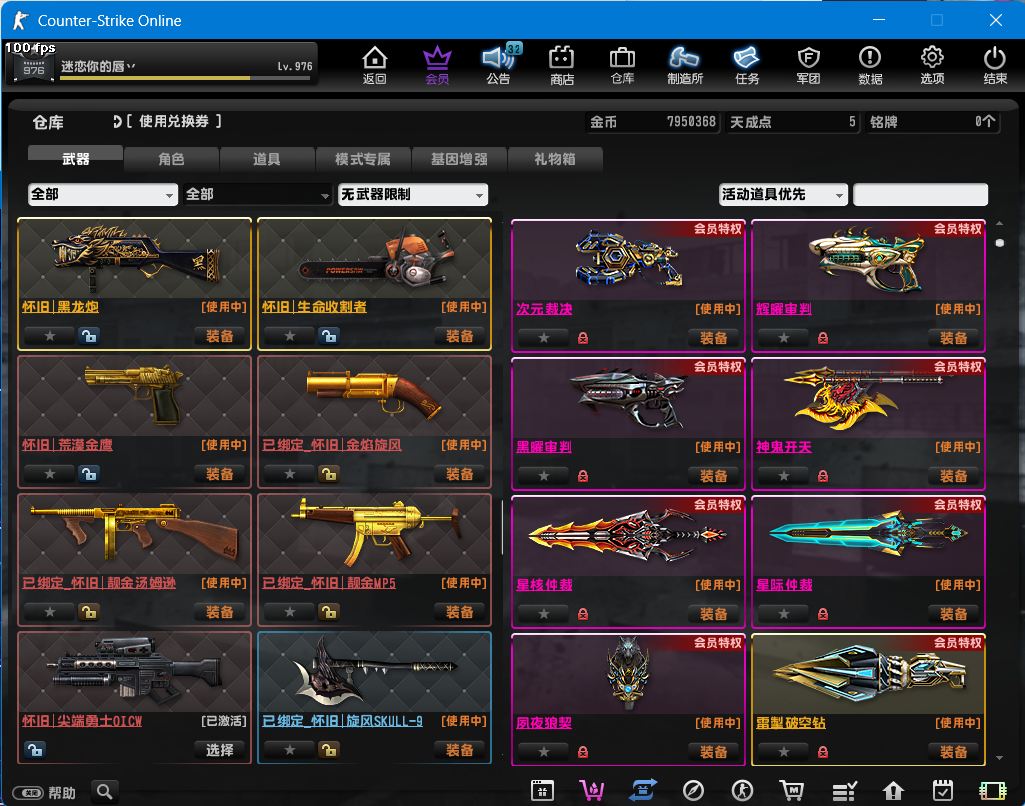
Task: Click 选择 on 怀旧|尖端勇士OICW
Action: [x=220, y=750]
